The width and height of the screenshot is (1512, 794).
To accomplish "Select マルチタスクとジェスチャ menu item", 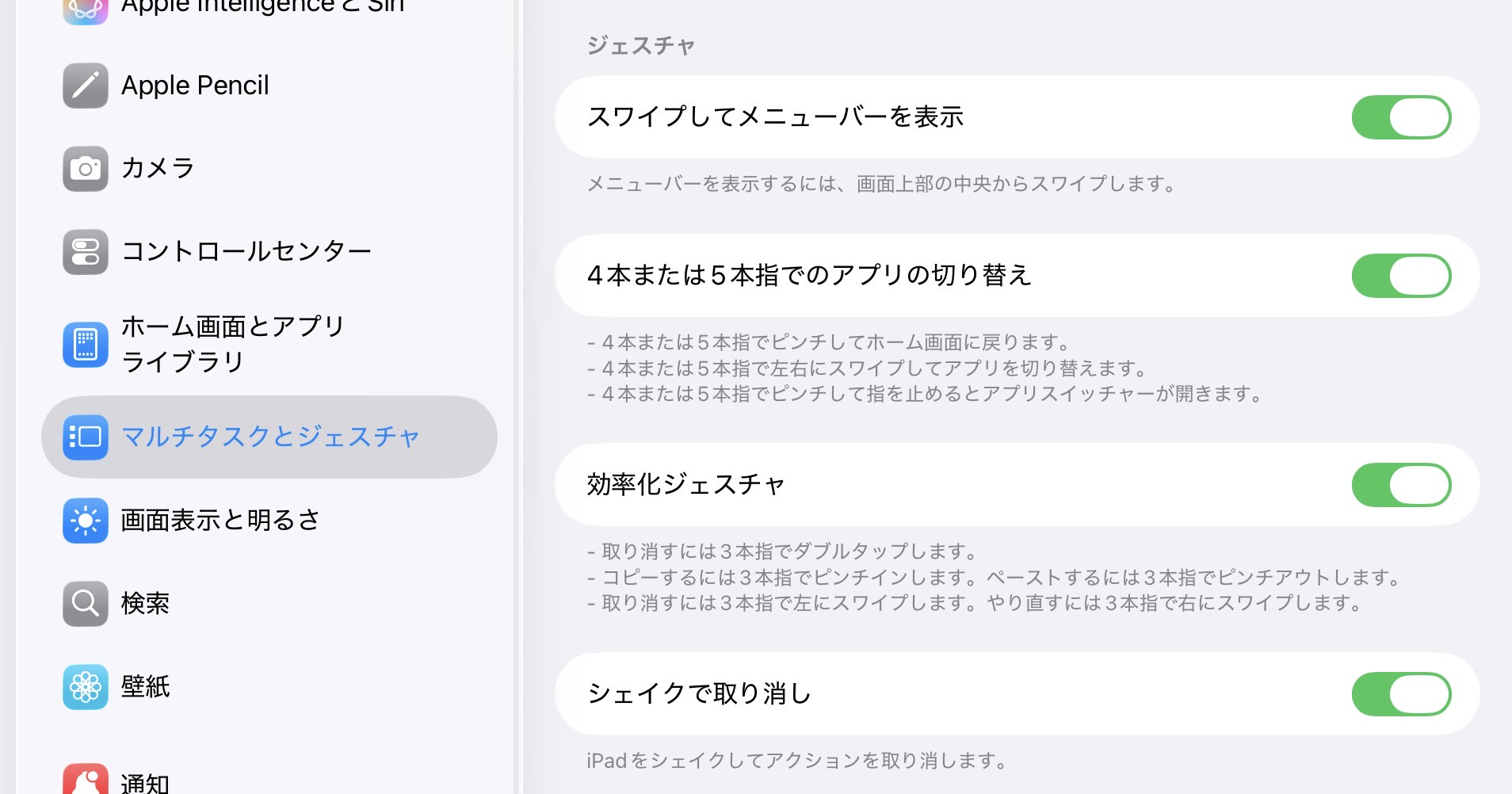I will (x=270, y=437).
